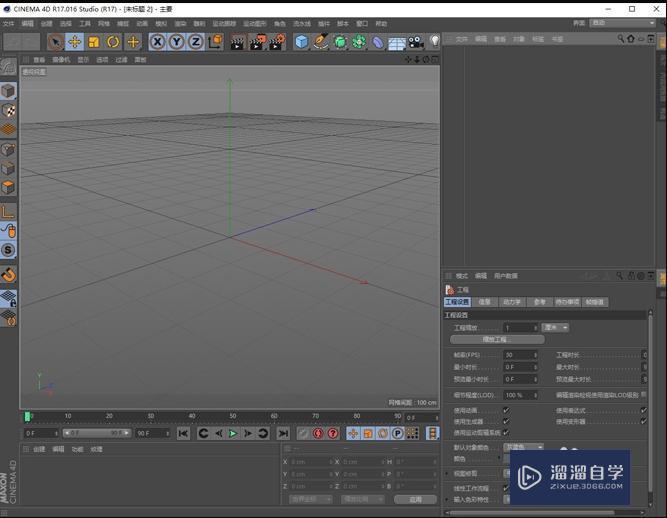Select the Scale tool
Viewport: 667px width, 518px height.
coord(93,42)
